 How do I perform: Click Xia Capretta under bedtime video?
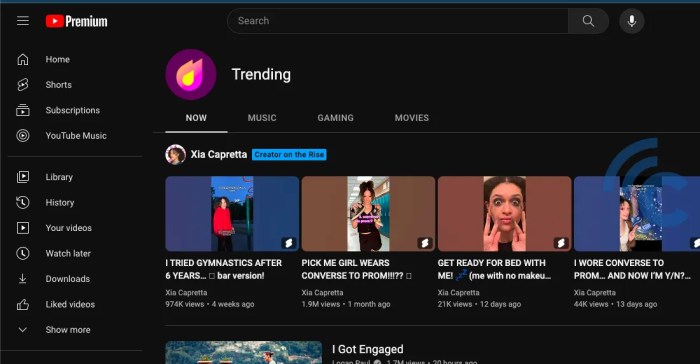[458, 293]
